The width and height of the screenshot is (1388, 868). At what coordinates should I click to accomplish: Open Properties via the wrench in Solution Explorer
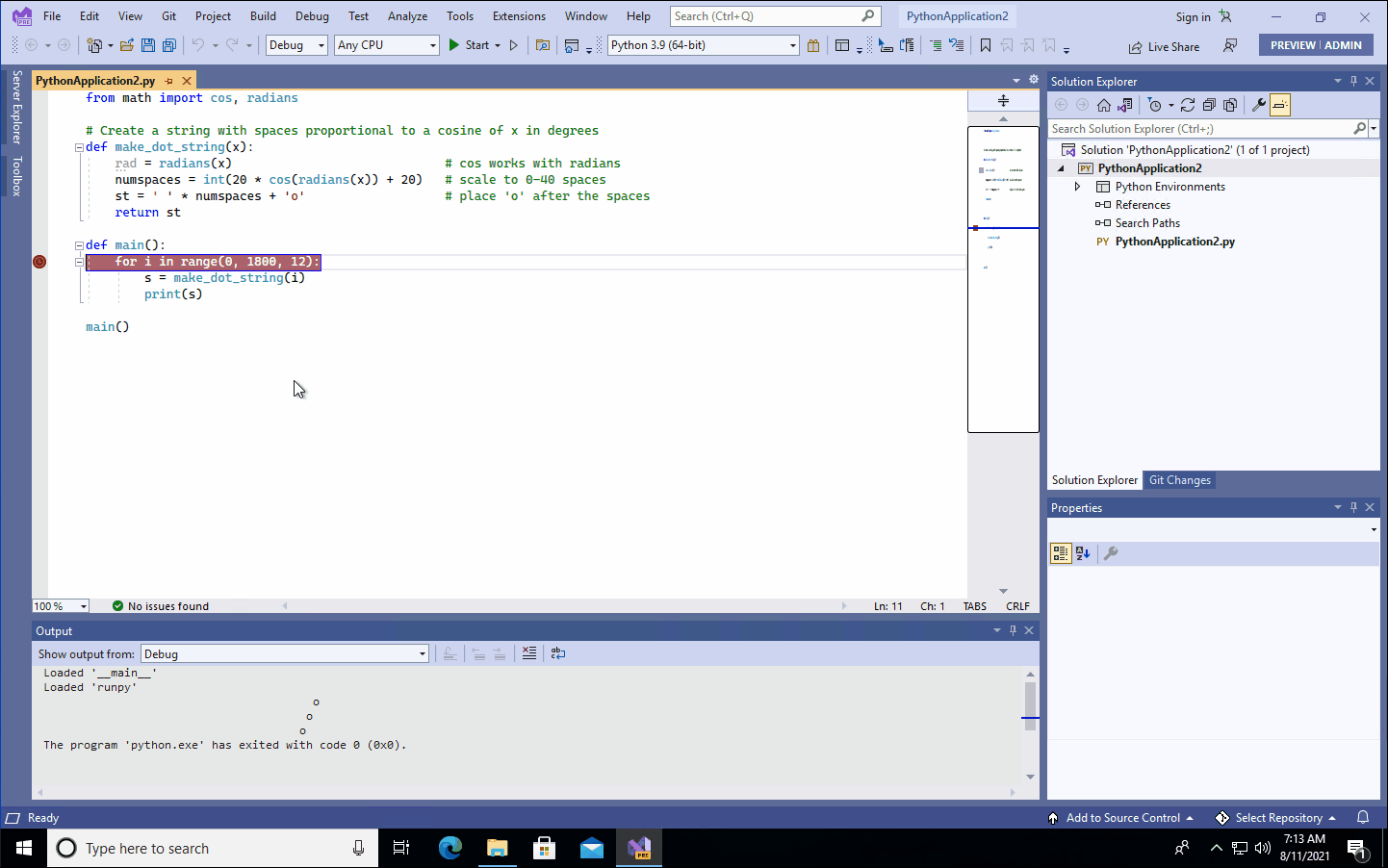tap(1258, 105)
